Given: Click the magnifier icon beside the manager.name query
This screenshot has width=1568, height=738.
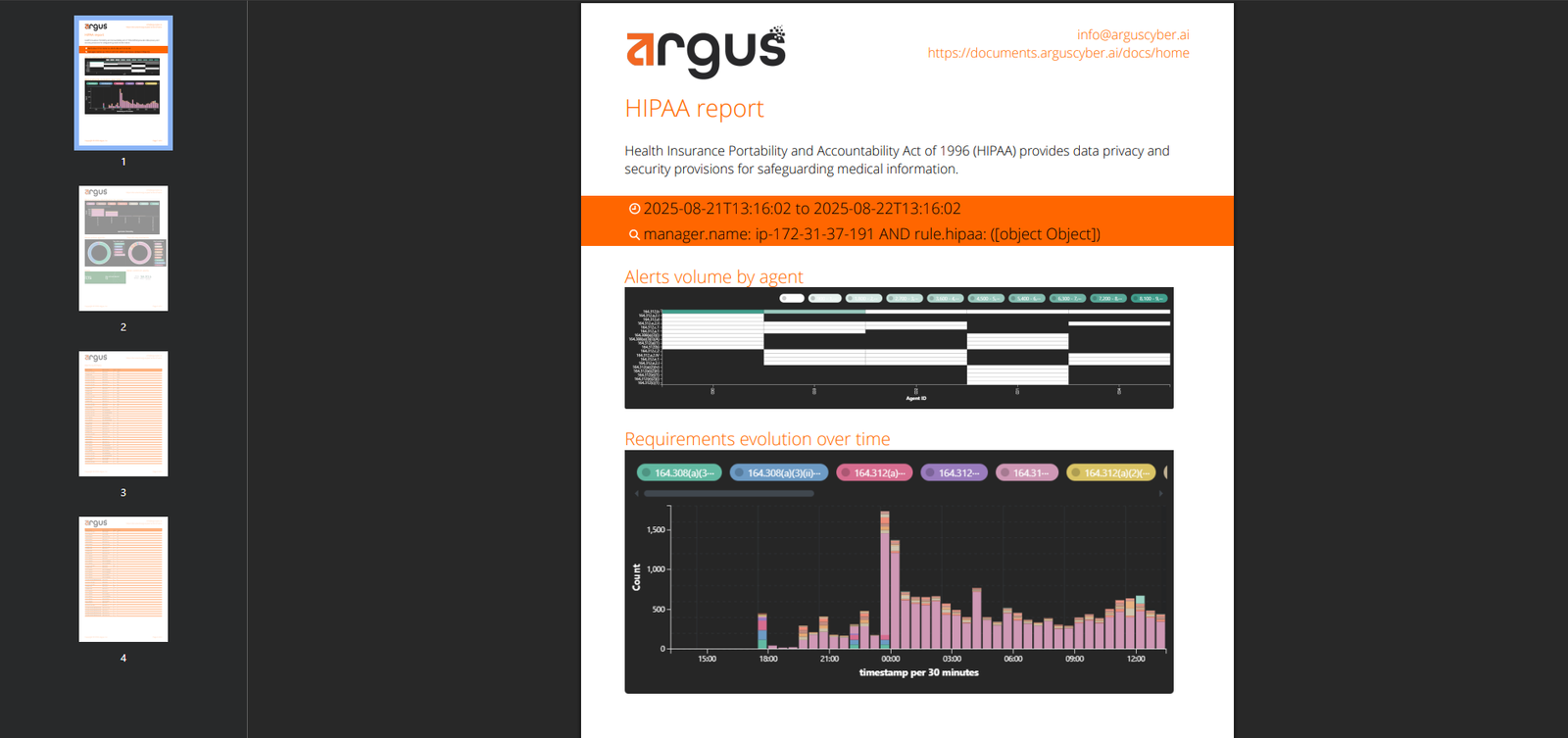Looking at the screenshot, I should (634, 235).
